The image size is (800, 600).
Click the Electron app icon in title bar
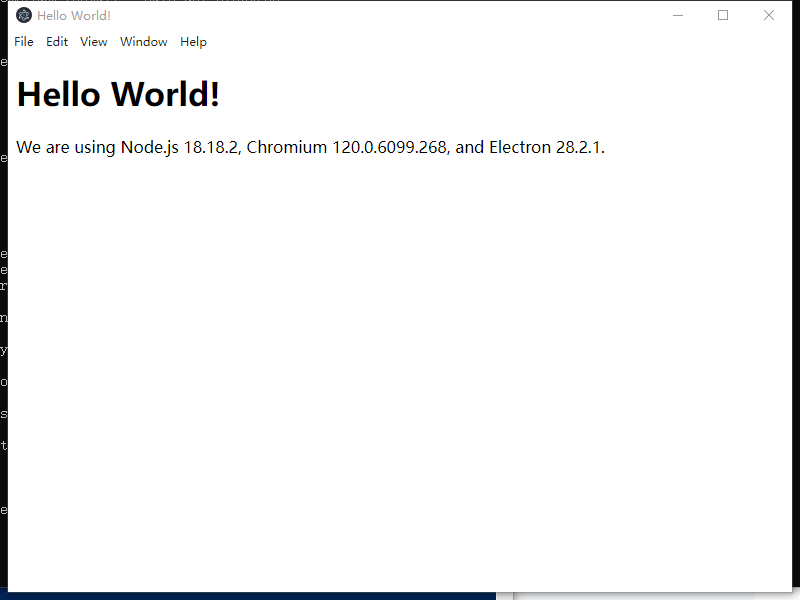23,15
